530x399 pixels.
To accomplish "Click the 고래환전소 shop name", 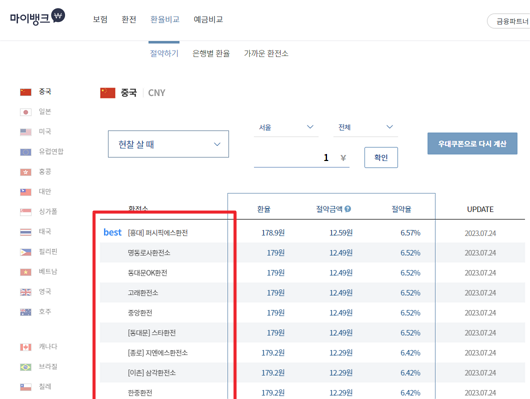I will (x=143, y=292).
